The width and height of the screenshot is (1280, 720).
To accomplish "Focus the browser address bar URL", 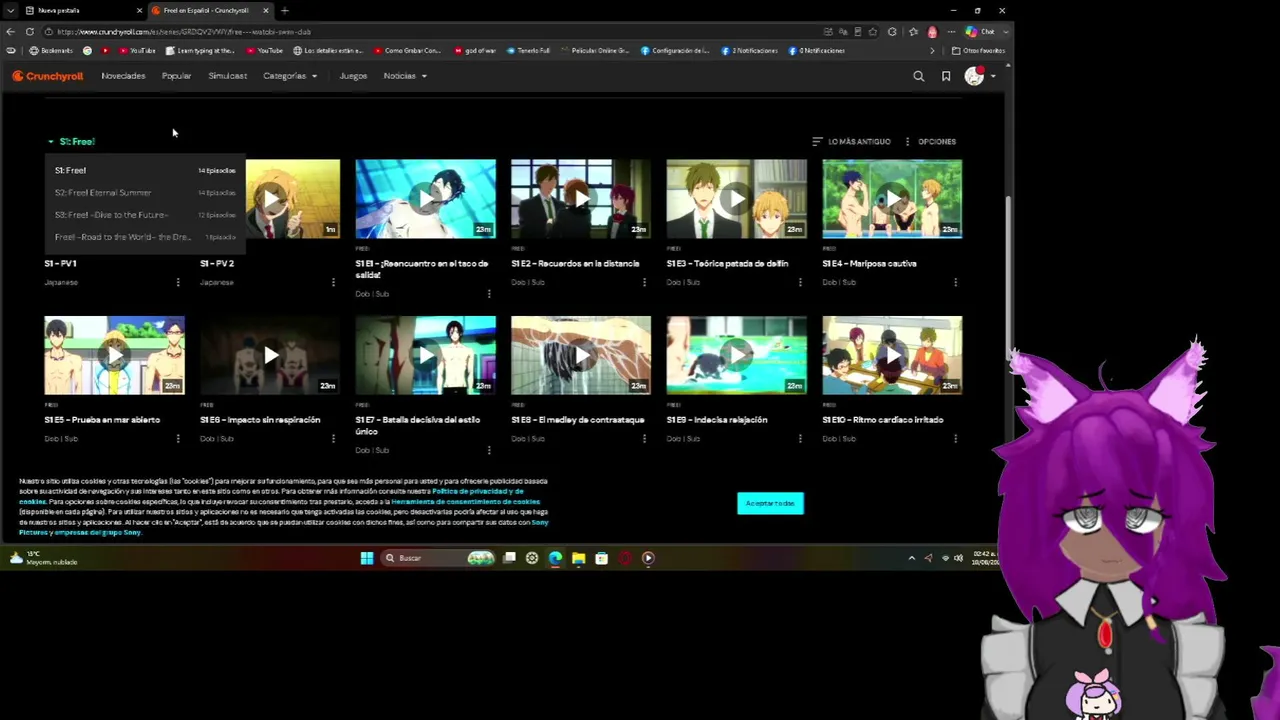I will [x=185, y=32].
